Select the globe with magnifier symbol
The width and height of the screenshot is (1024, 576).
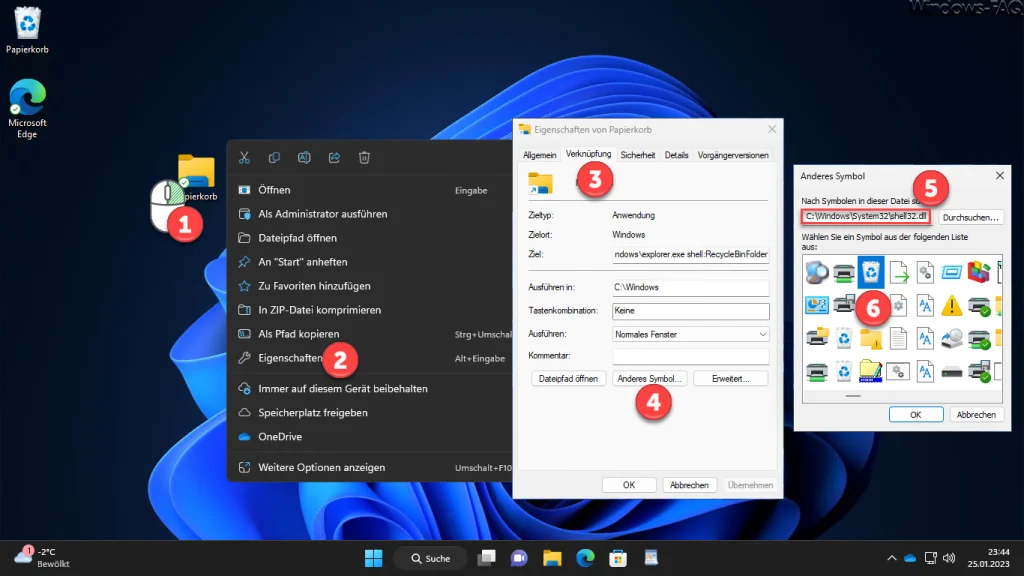(x=816, y=272)
